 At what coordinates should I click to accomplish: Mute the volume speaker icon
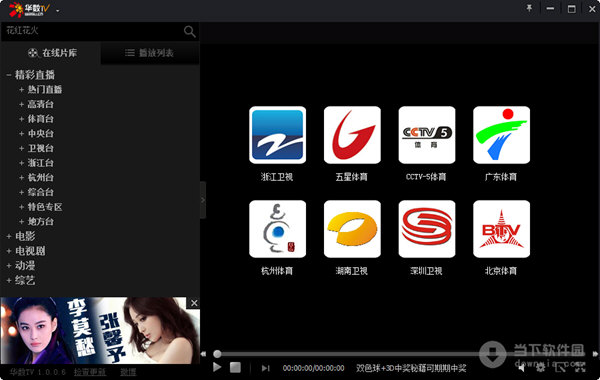pos(522,368)
